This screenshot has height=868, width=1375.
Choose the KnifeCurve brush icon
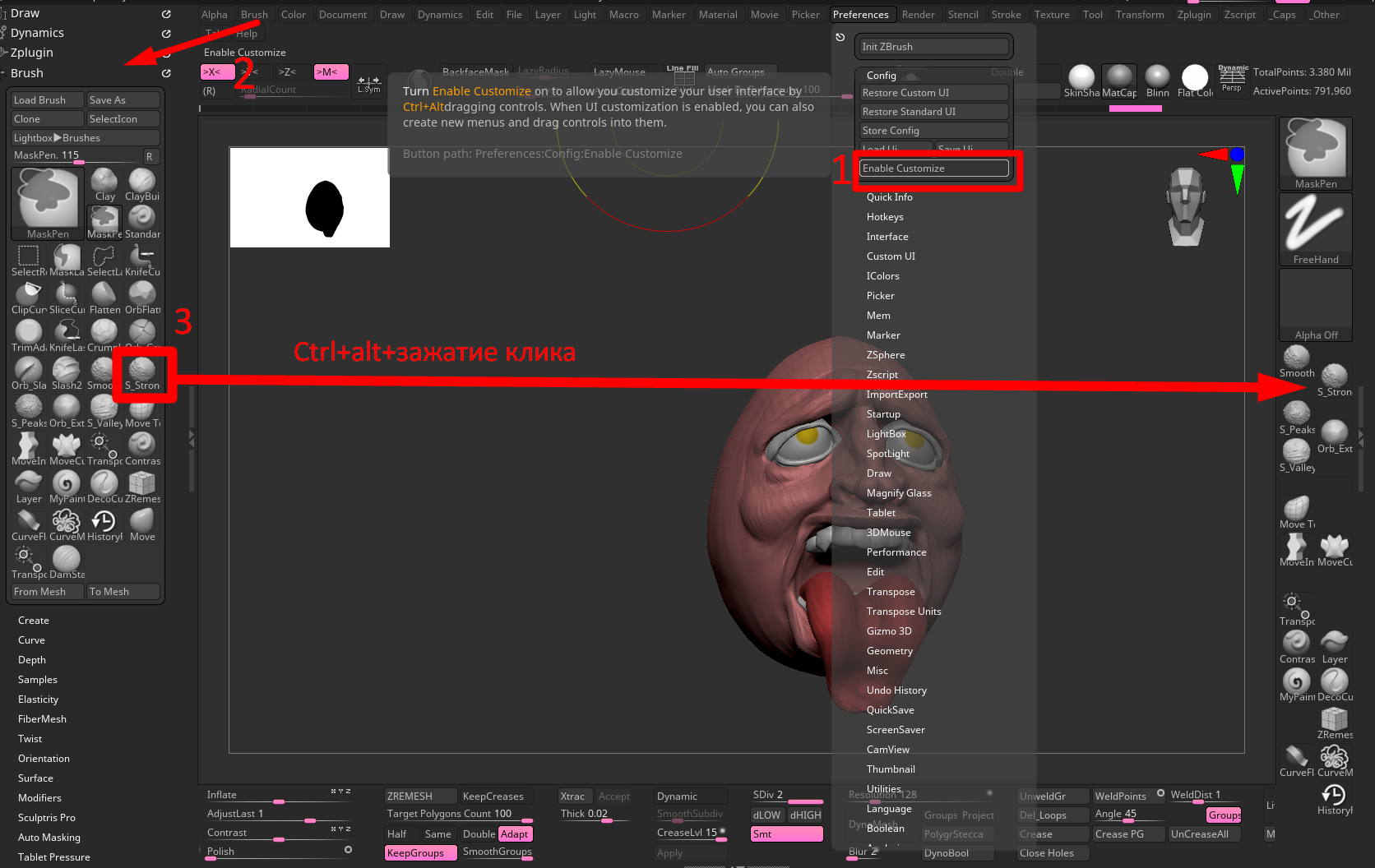pos(142,260)
